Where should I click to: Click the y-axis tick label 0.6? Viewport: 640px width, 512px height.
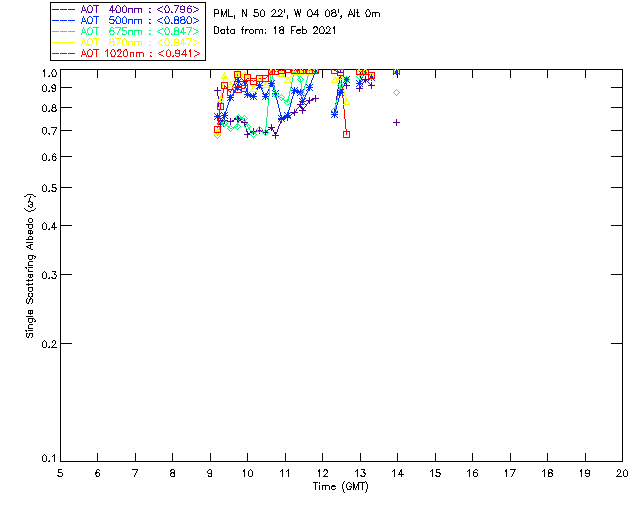coord(49,157)
